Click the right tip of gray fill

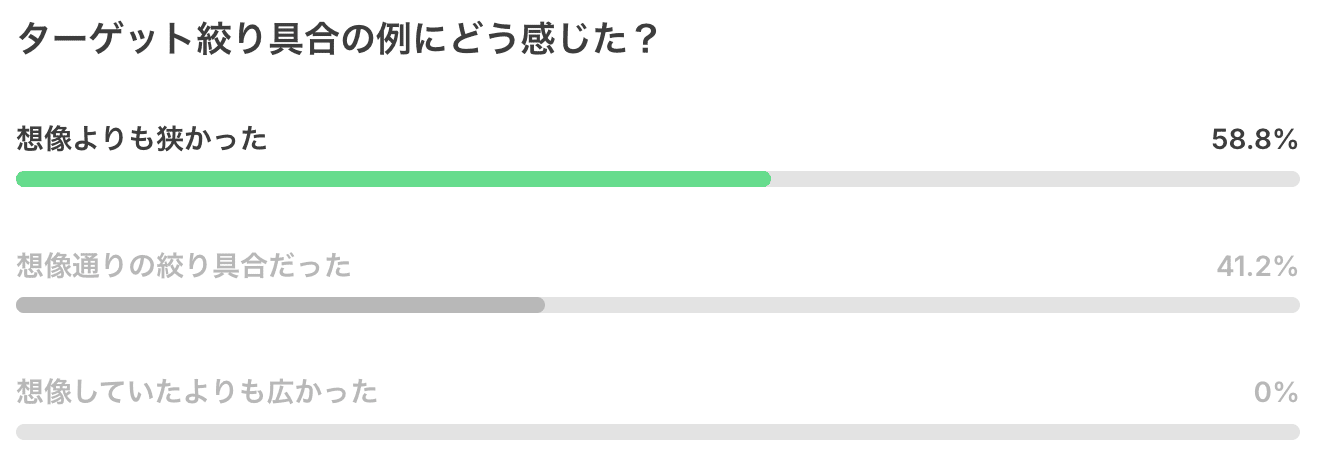click(539, 305)
